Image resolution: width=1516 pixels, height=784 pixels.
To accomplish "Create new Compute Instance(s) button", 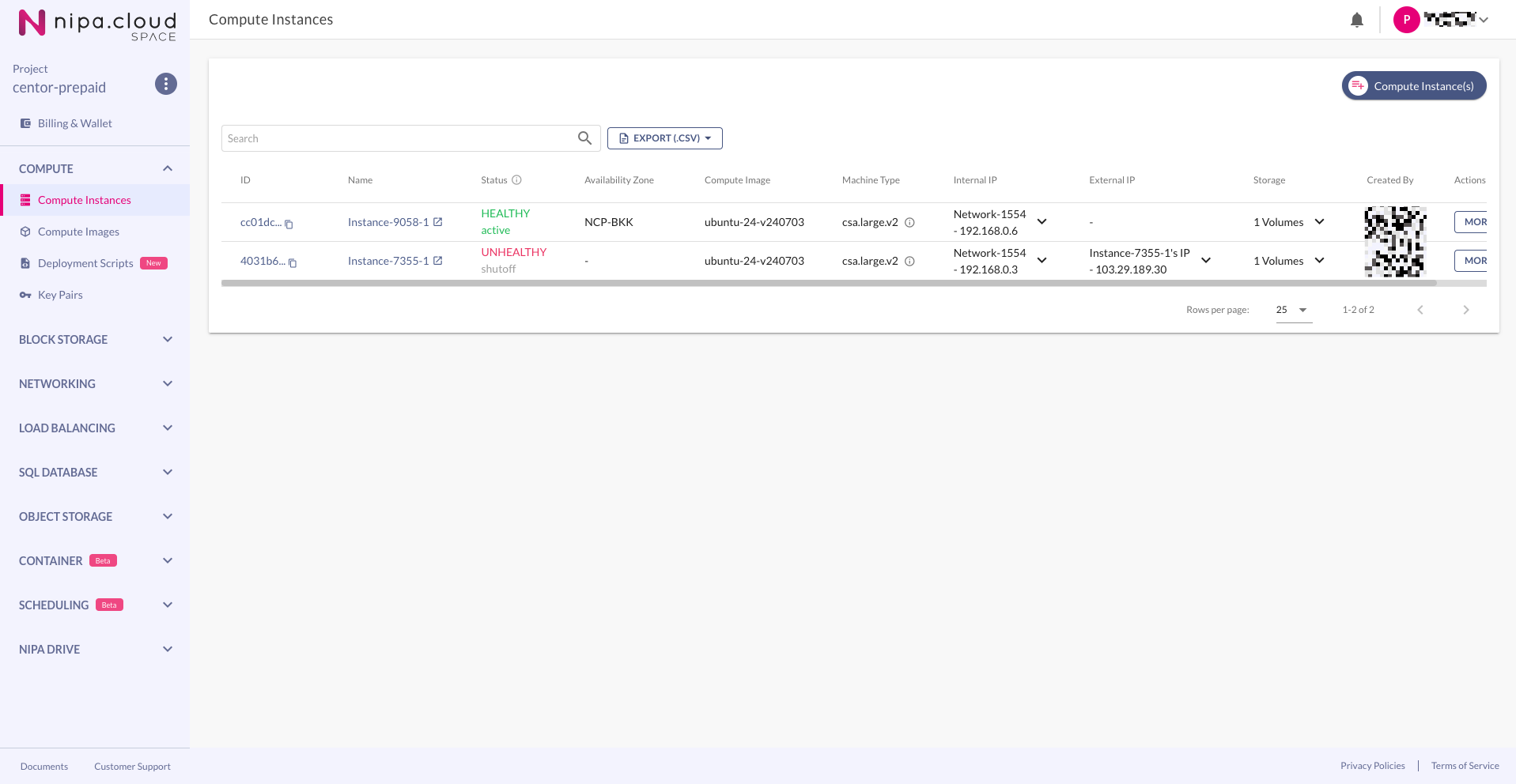I will [x=1414, y=86].
